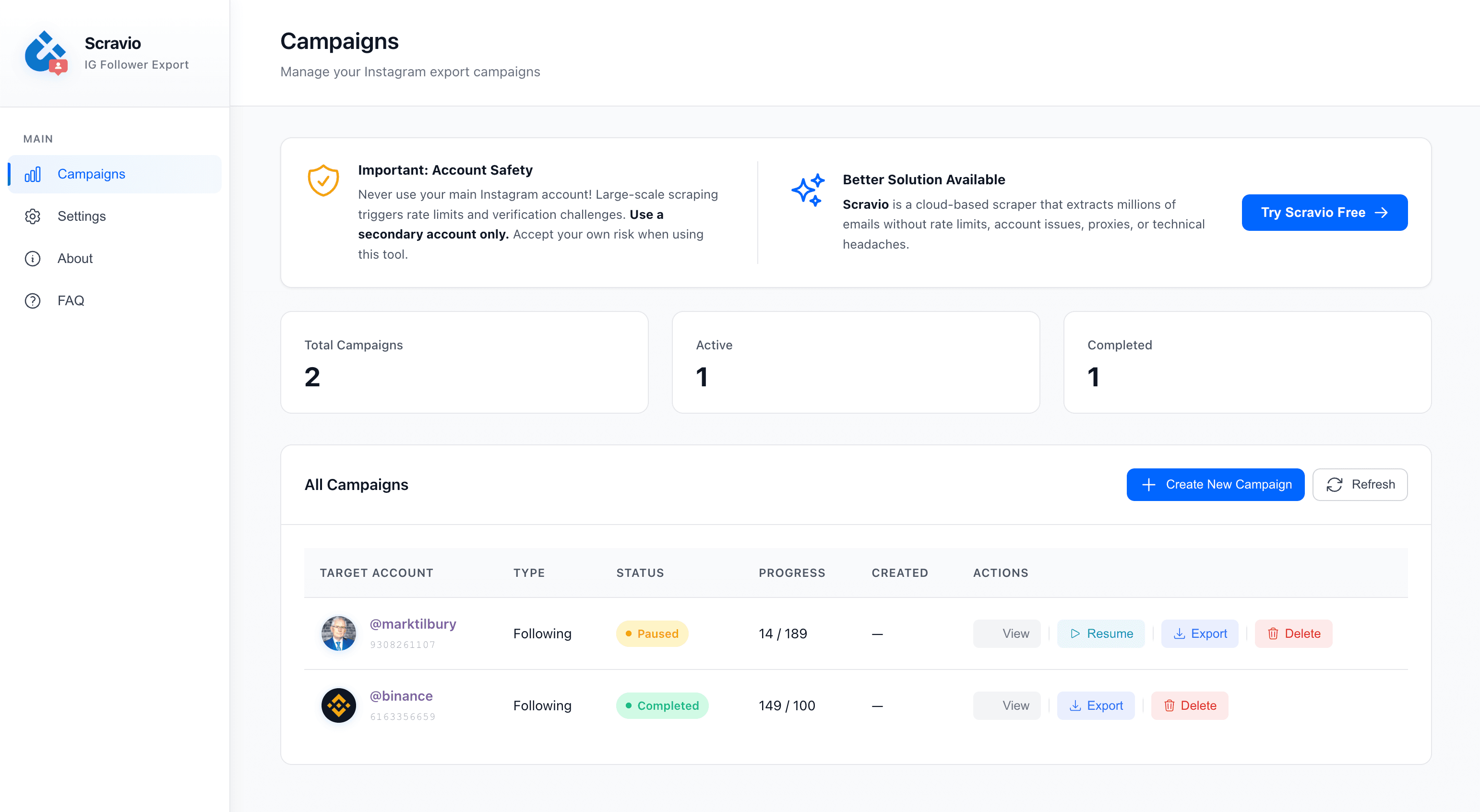The height and width of the screenshot is (812, 1480).
Task: Switch to the Settings sidebar entry
Action: coord(82,216)
